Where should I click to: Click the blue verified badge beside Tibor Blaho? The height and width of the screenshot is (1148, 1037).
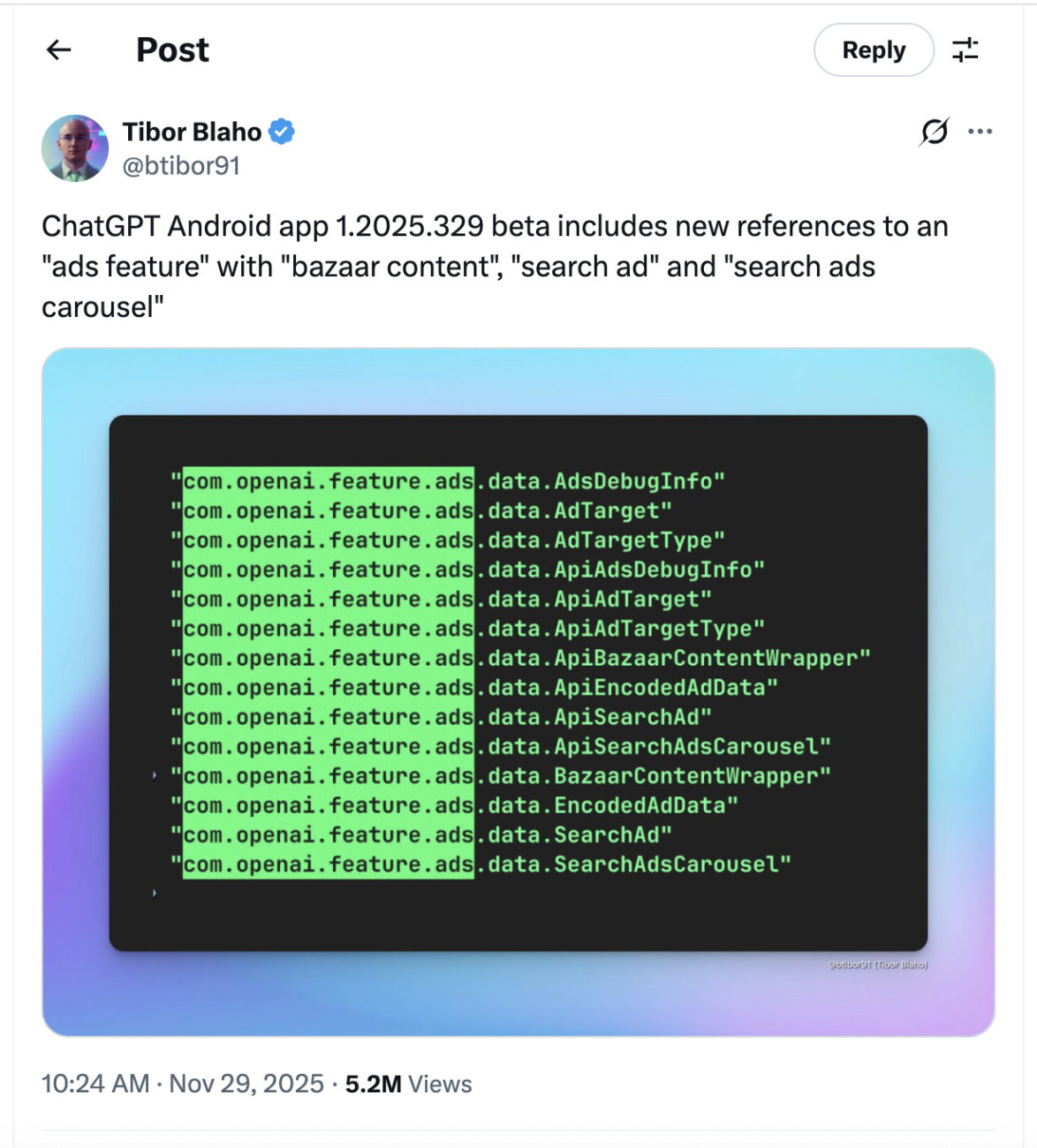click(x=280, y=131)
